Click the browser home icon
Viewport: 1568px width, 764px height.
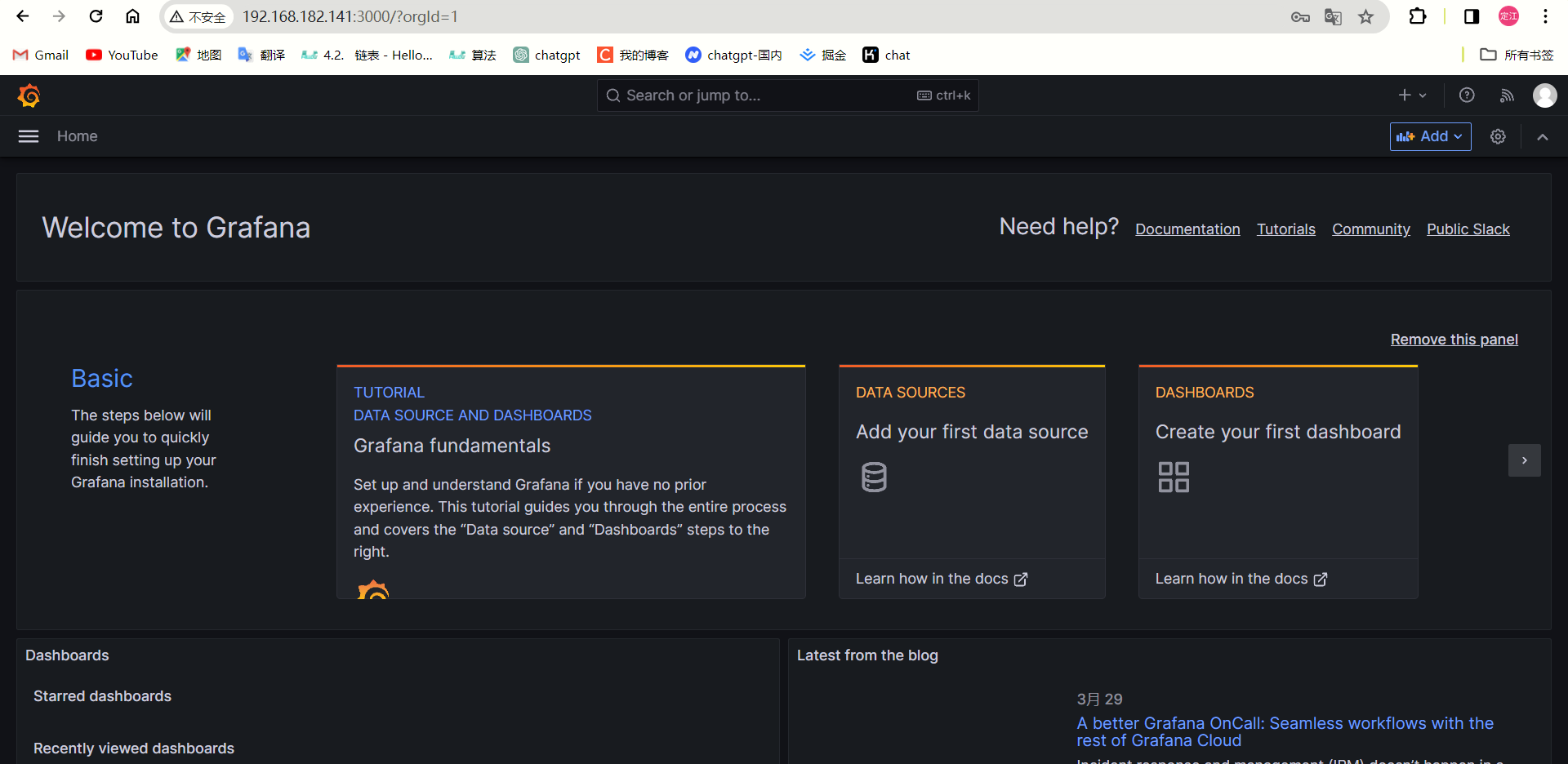click(132, 16)
